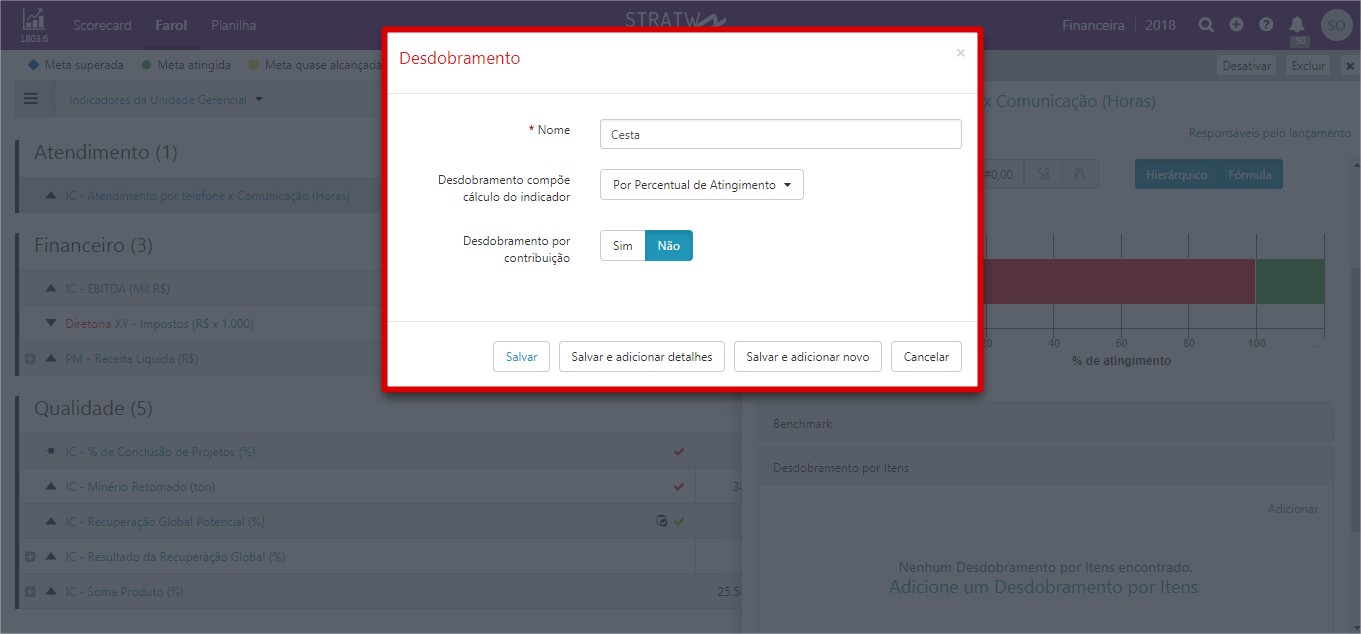This screenshot has width=1361, height=634.
Task: Click the Nome input field
Action: 781,134
